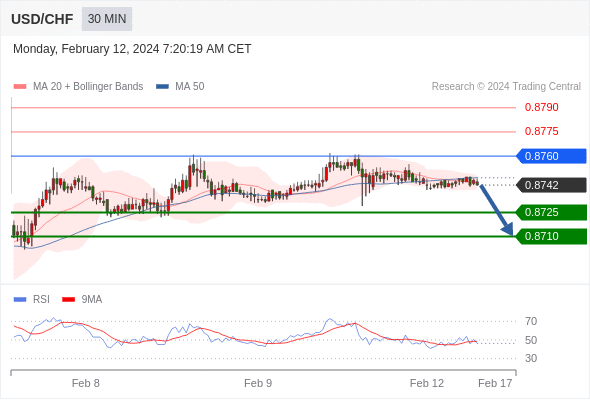Select the 0.8710 support price tag
Screen dimensions: 590x400
(x=551, y=236)
